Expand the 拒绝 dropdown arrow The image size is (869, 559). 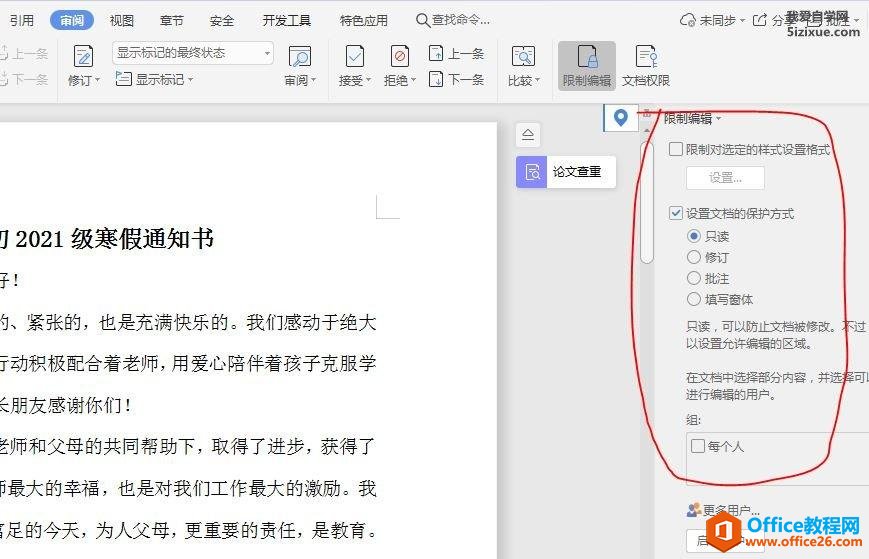(x=413, y=80)
